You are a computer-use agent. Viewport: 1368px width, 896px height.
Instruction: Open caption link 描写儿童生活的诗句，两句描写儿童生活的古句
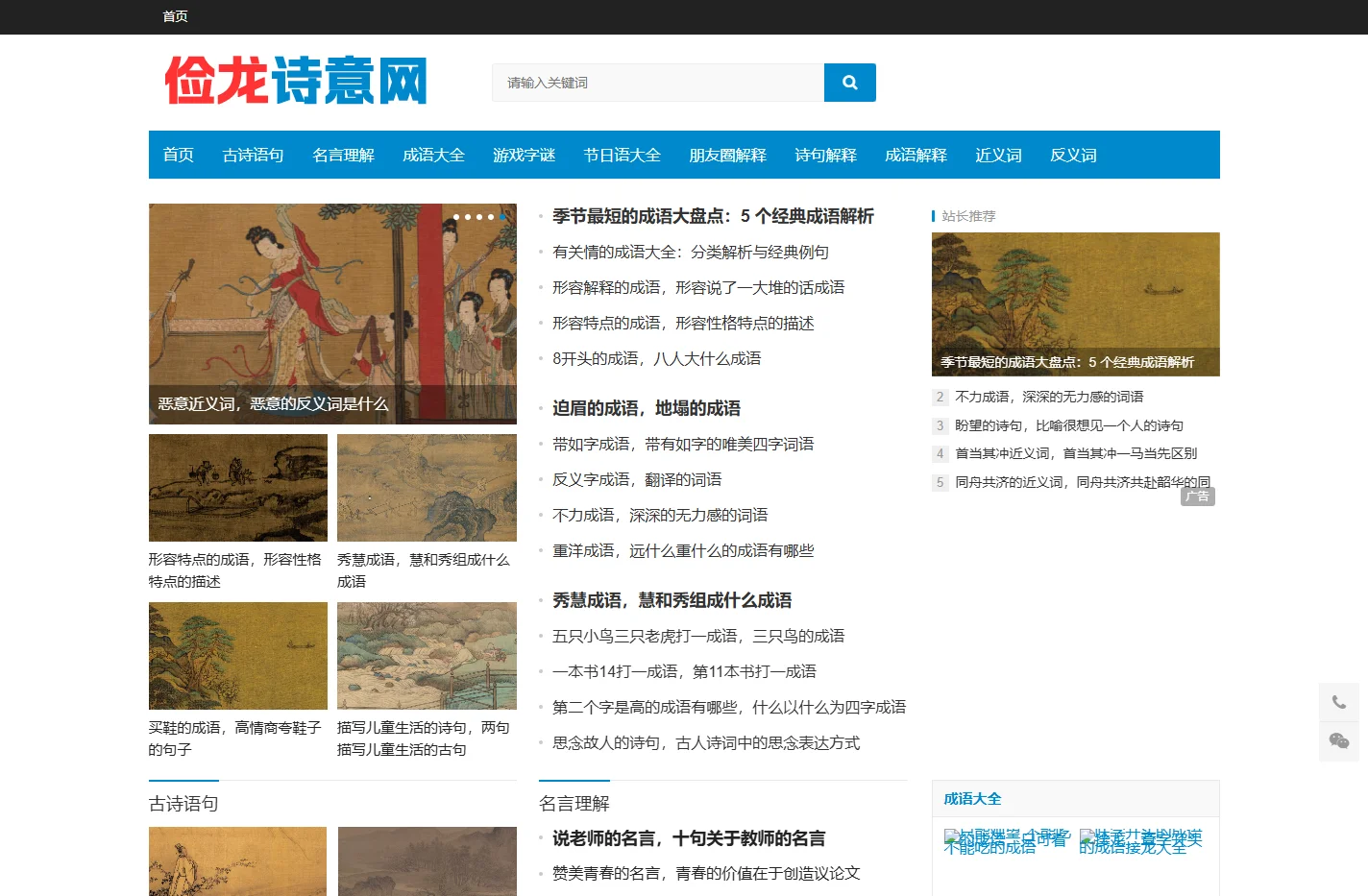[424, 739]
